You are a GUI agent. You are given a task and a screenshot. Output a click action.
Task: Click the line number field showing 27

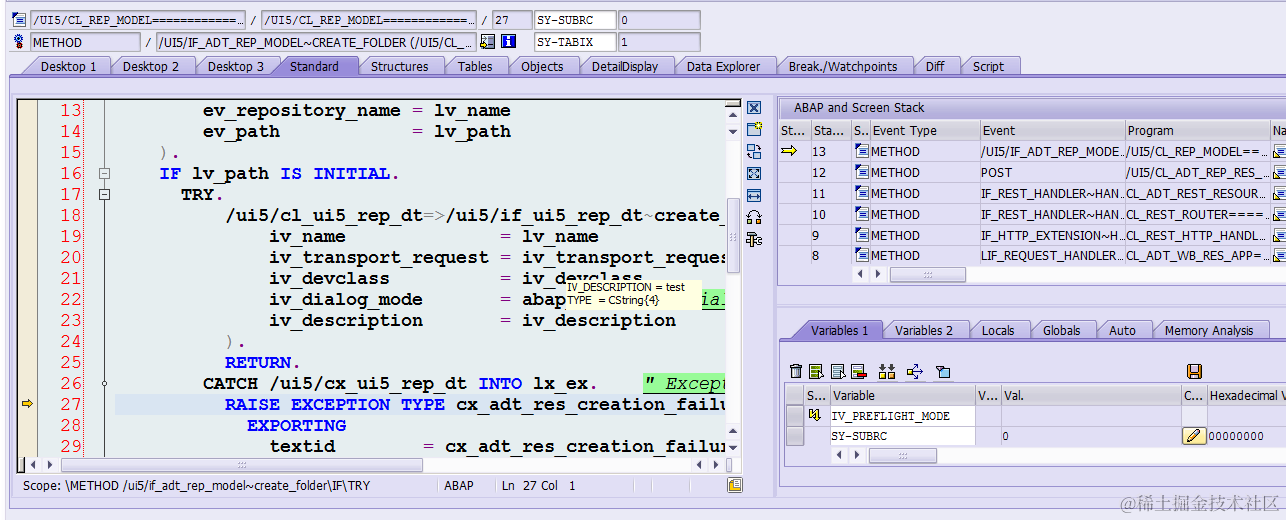pyautogui.click(x=510, y=20)
